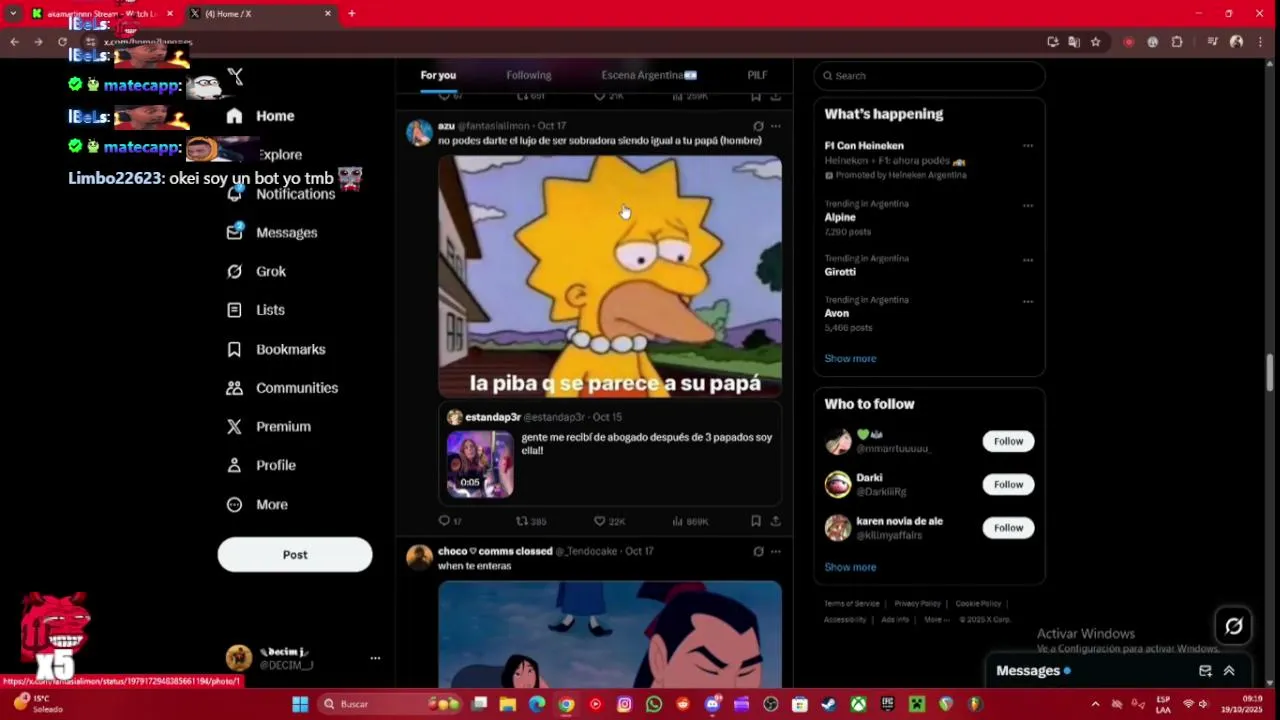
Task: Open Terms of Service link
Action: (851, 604)
